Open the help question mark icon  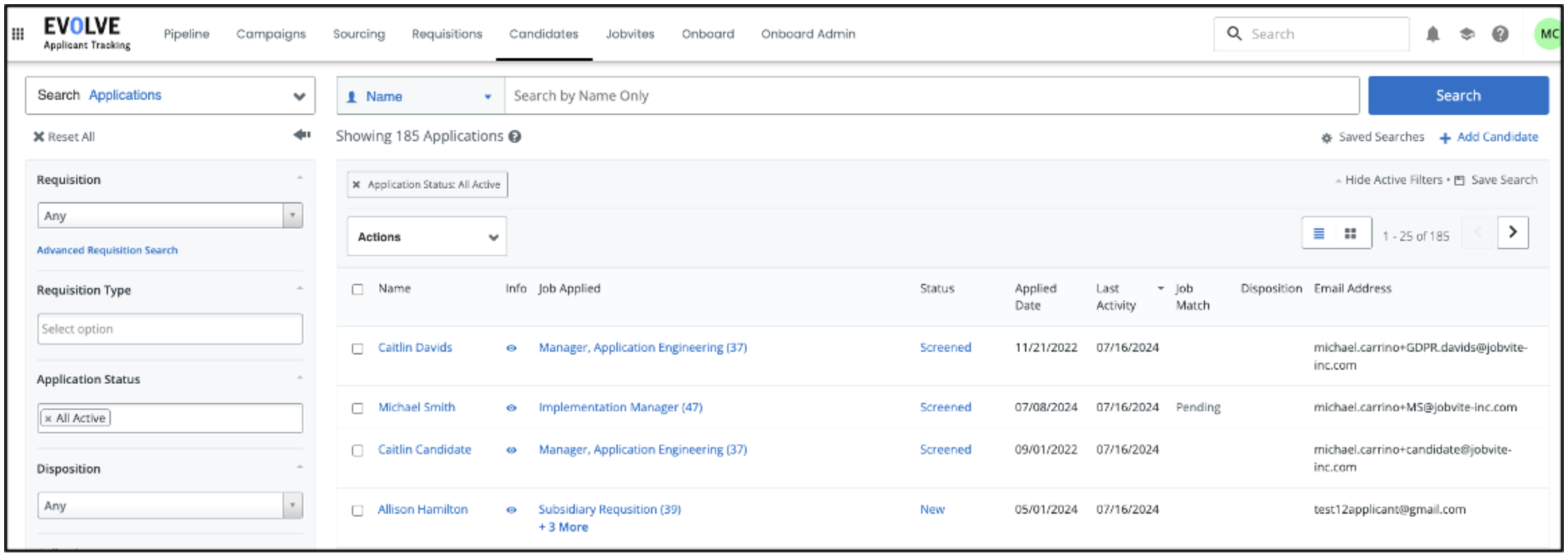[x=1500, y=34]
